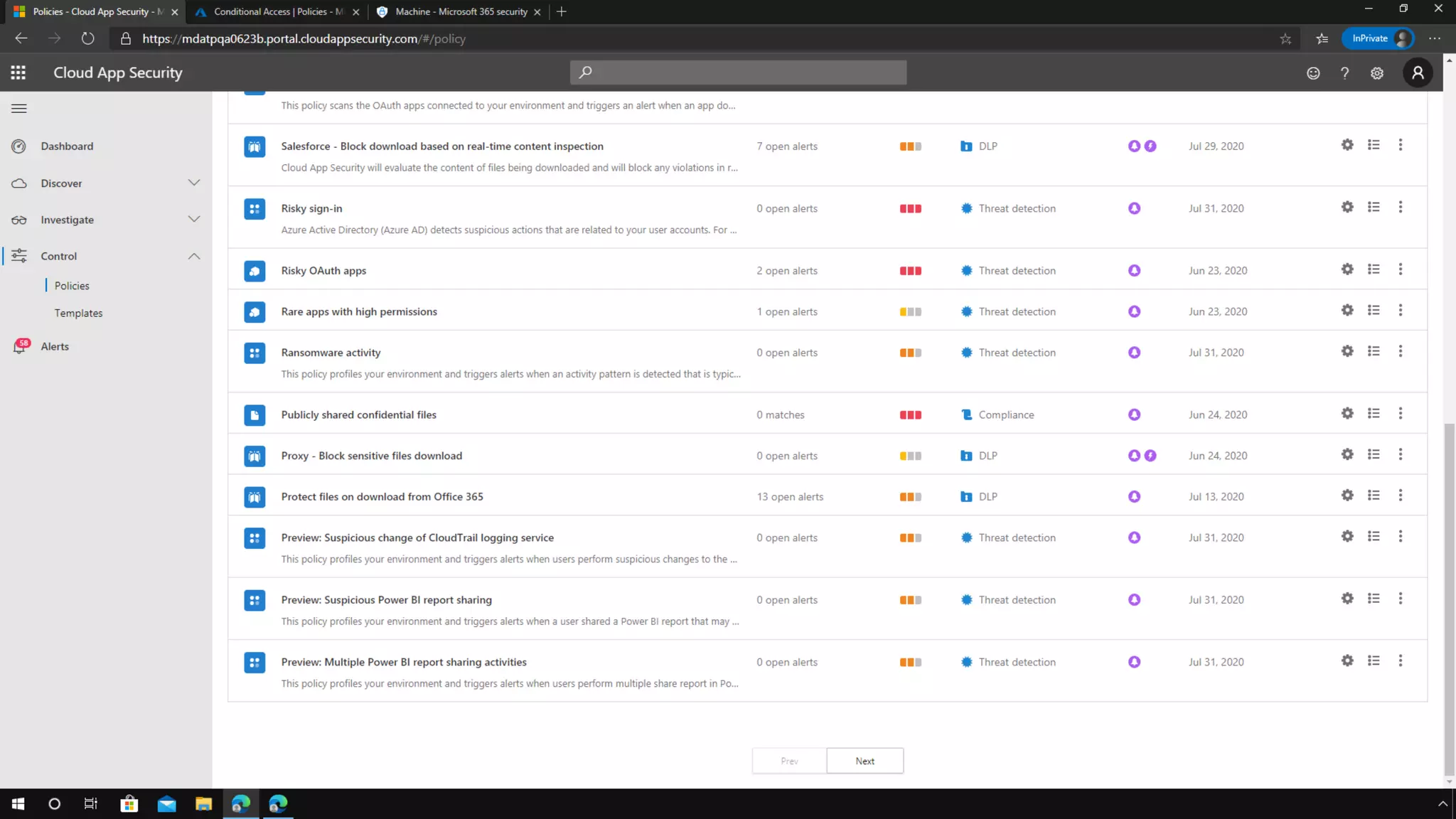Open File Explorer on the taskbar
1456x819 pixels.
204,803
